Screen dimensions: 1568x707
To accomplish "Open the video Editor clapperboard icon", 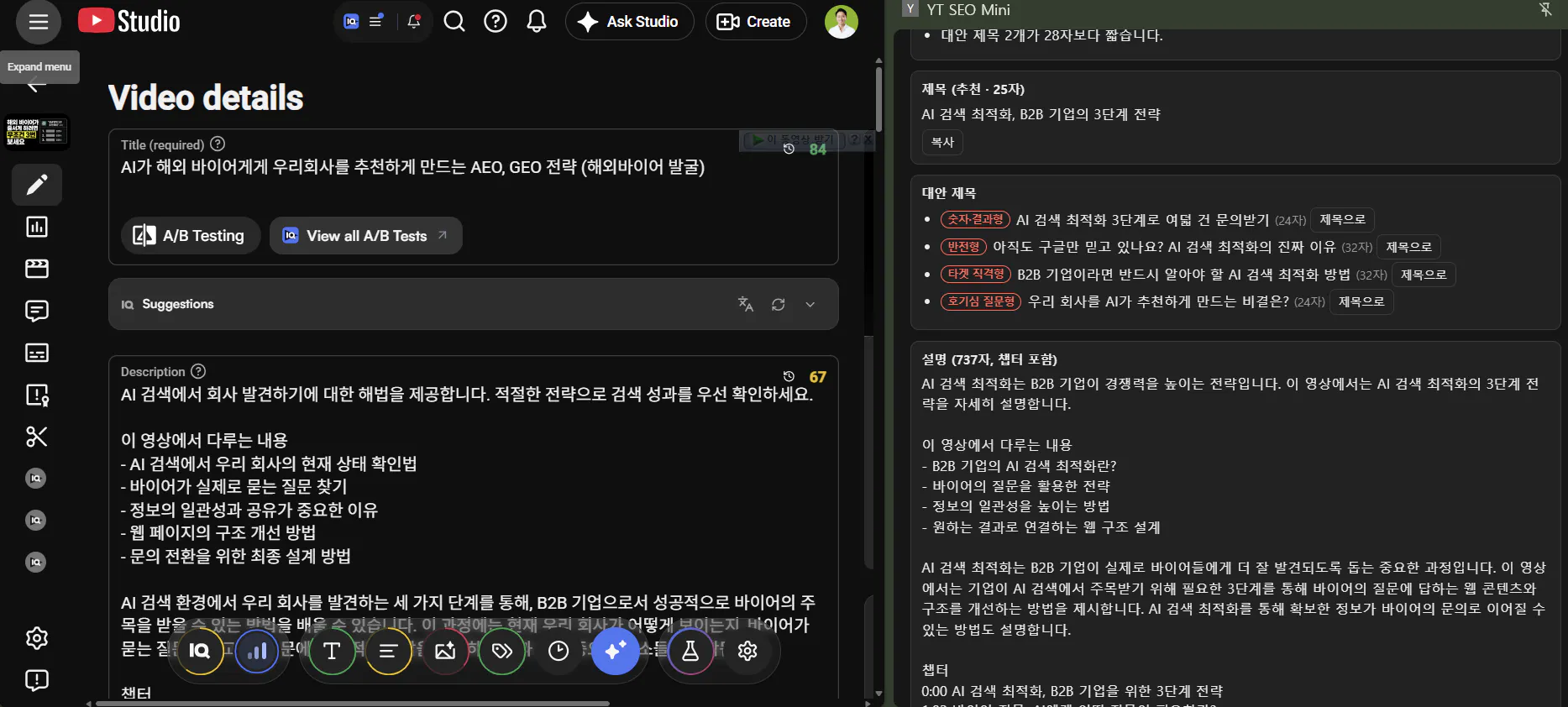I will coord(37,269).
